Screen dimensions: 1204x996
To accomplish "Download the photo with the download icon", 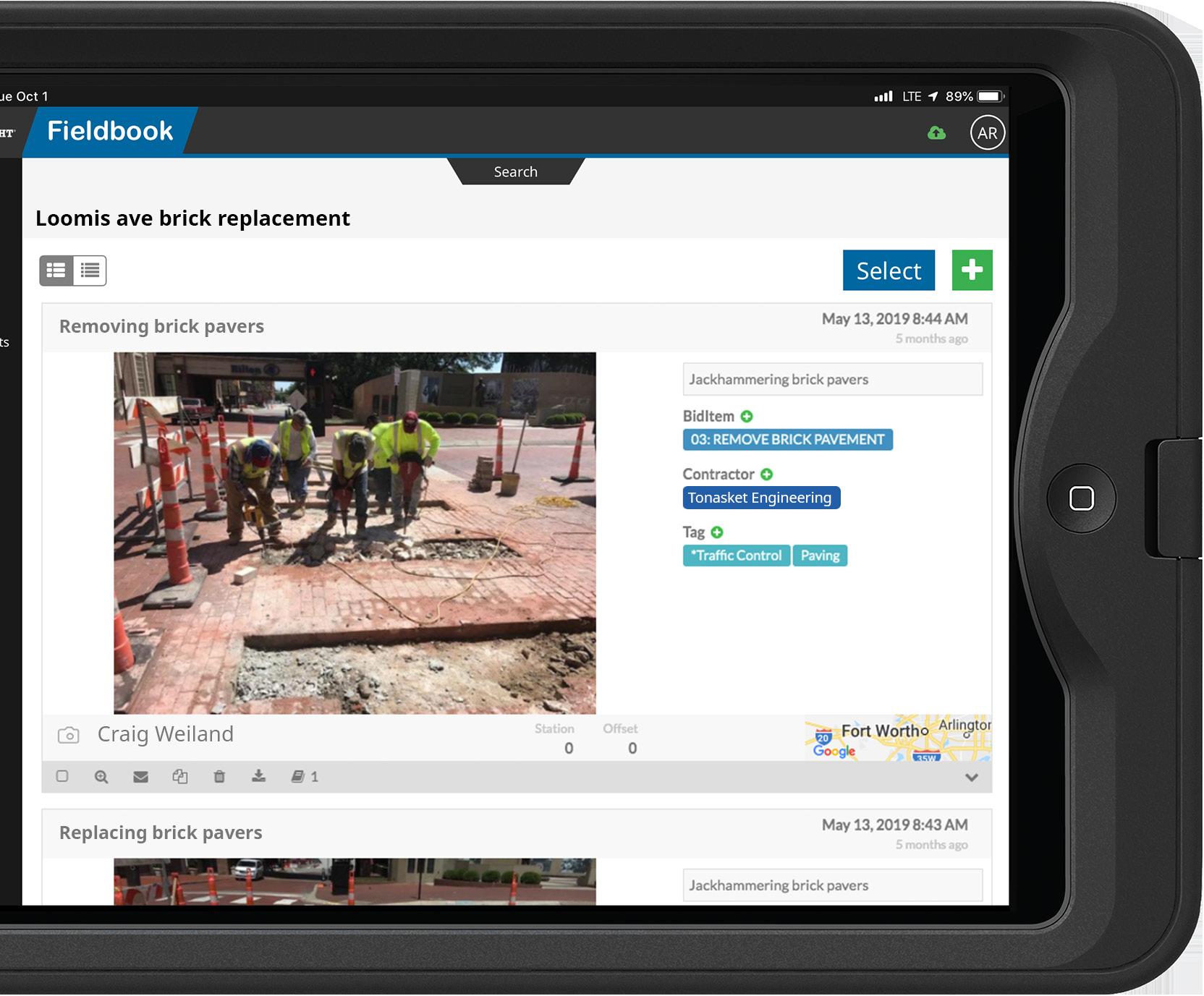I will tap(258, 776).
